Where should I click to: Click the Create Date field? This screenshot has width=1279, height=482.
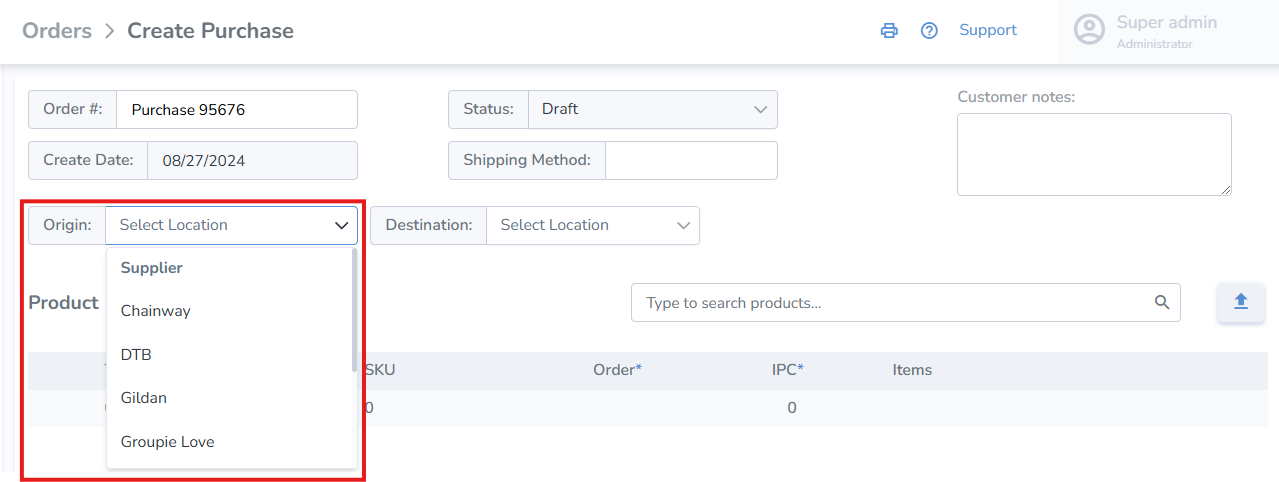[251, 160]
